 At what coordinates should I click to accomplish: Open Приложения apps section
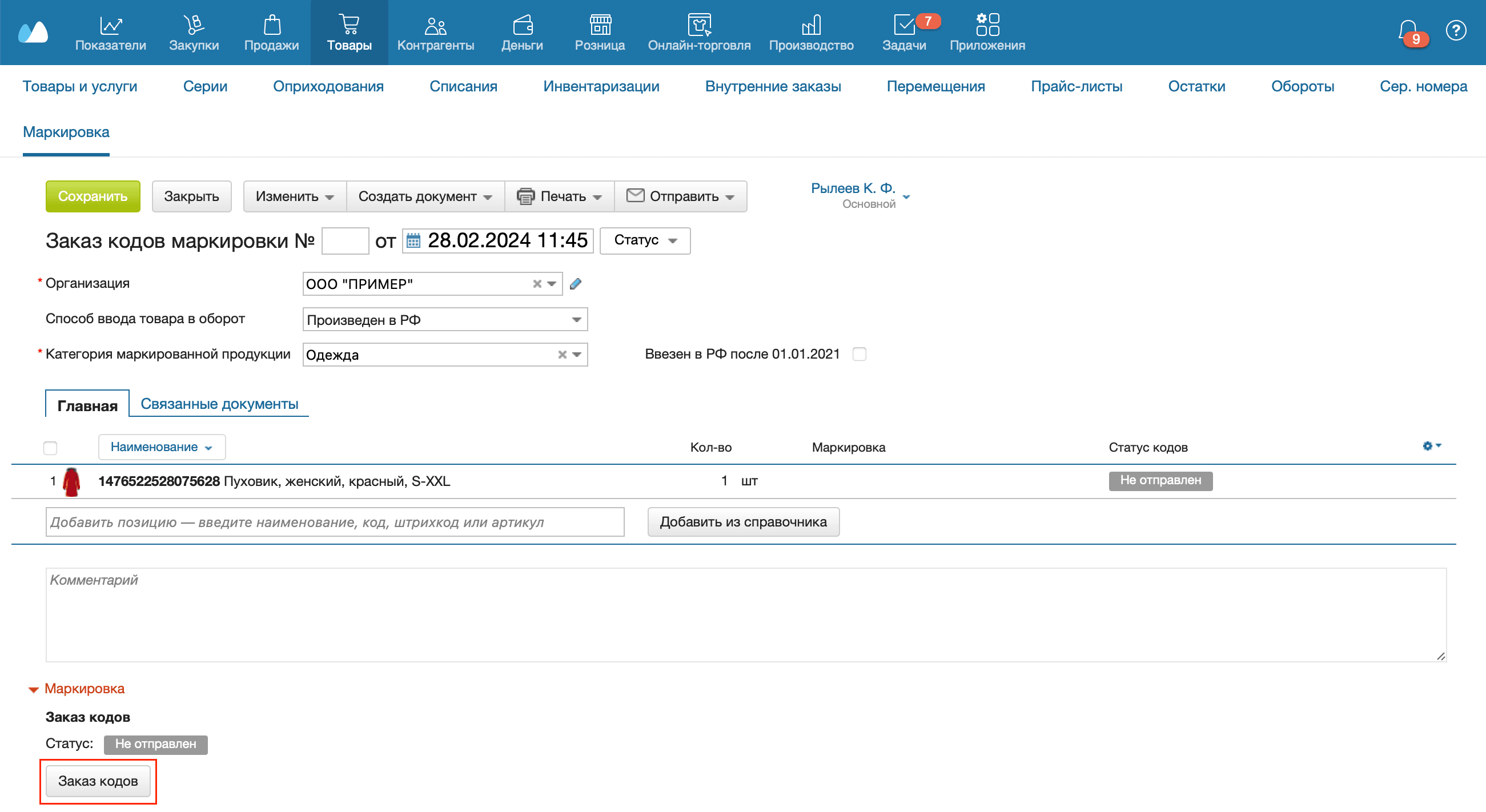pos(987,33)
